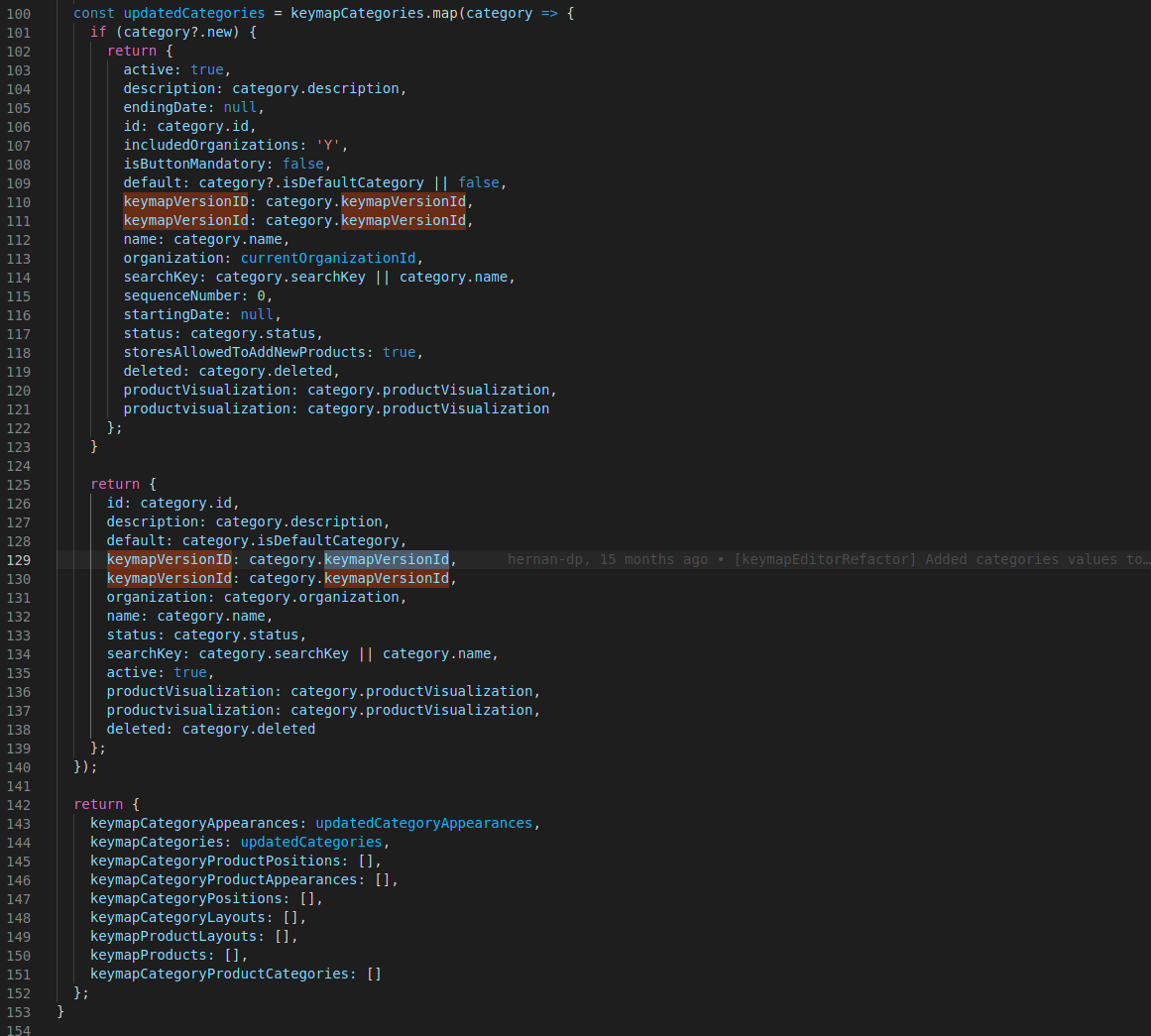Click line number 100 in the gutter
This screenshot has height=1036, width=1151.
click(x=20, y=13)
